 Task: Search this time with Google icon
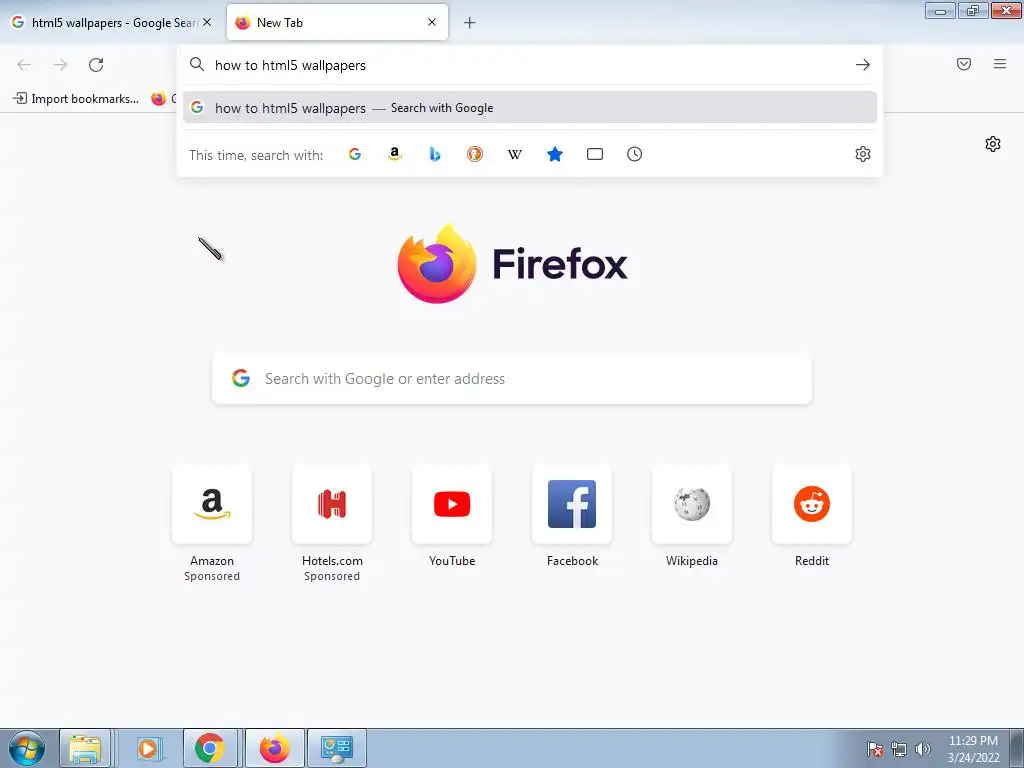pyautogui.click(x=355, y=154)
